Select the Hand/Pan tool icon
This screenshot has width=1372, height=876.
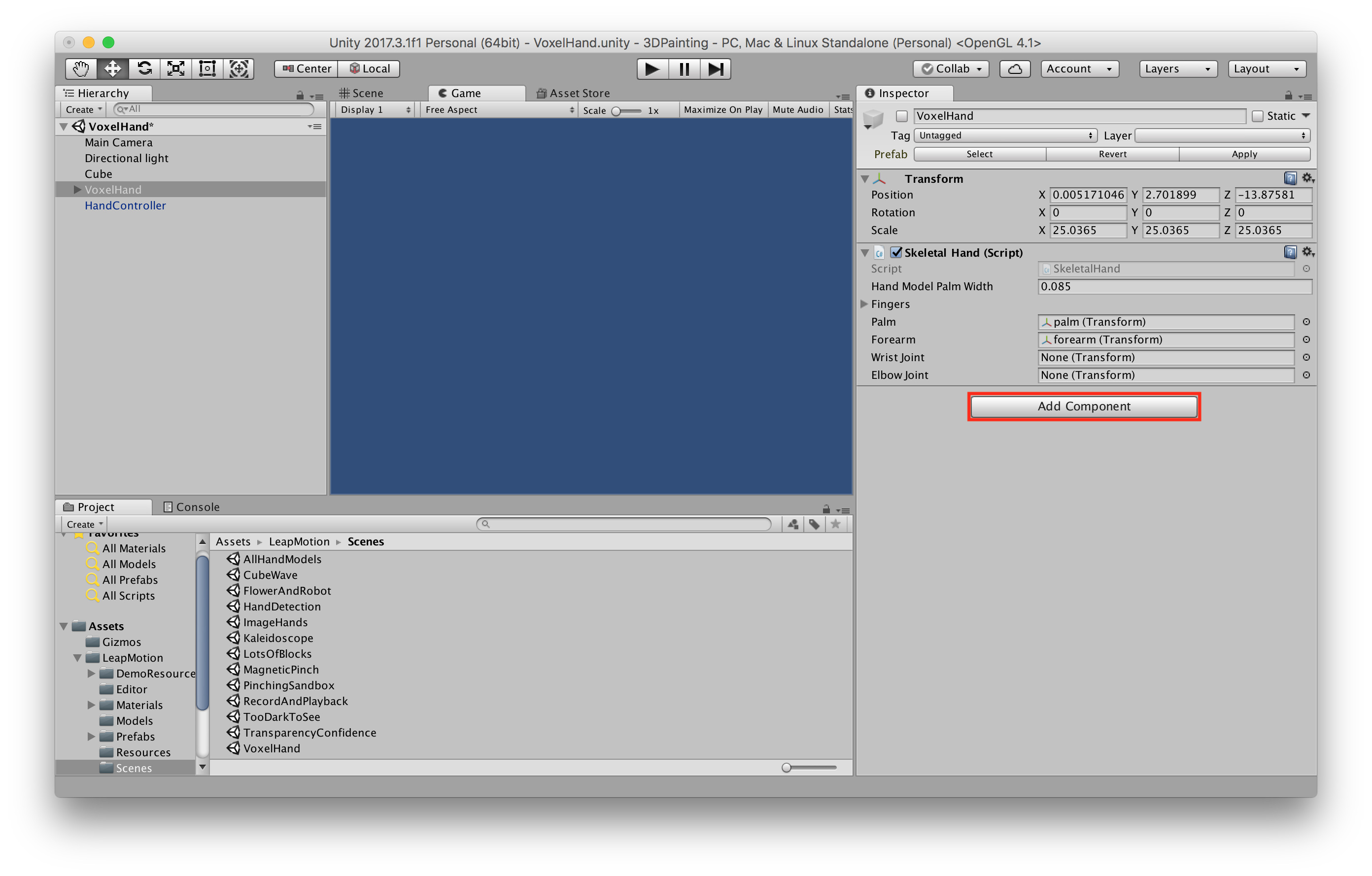(78, 68)
